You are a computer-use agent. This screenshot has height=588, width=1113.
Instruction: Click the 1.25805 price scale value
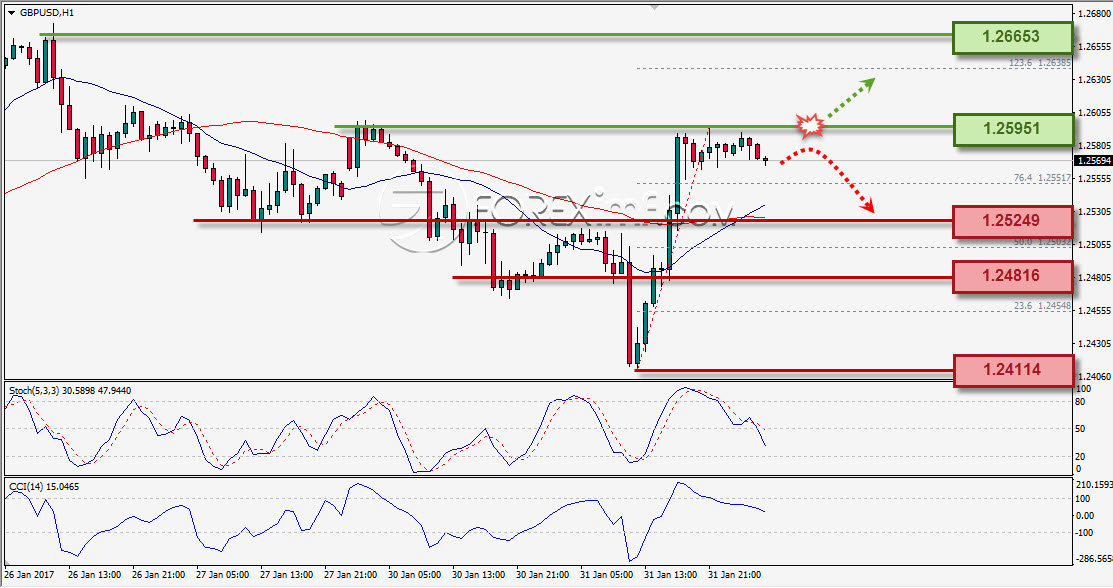(1094, 146)
